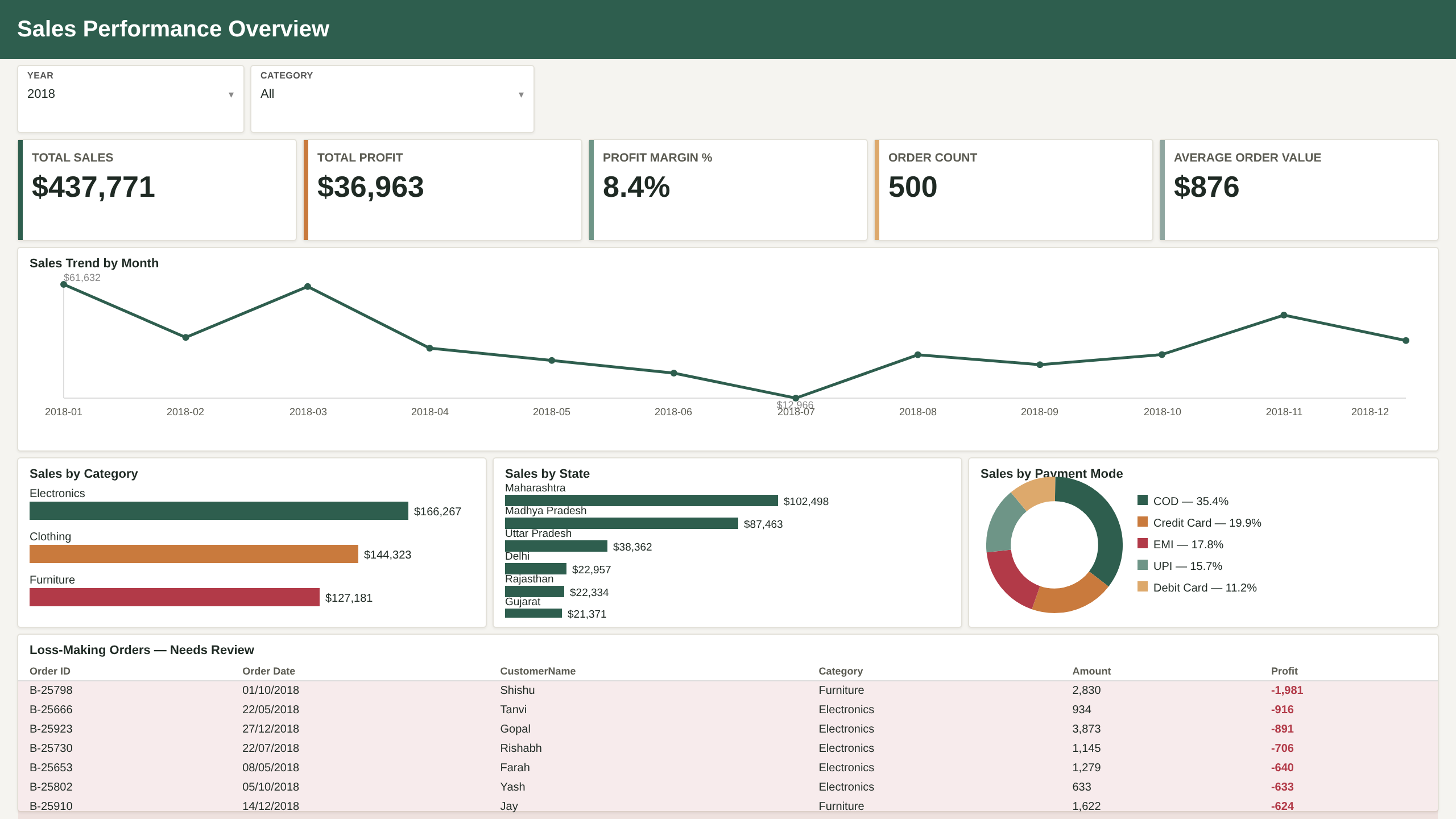Click the Madhya Pradesh sales bar
Viewport: 1456px width, 819px height.
coord(622,523)
